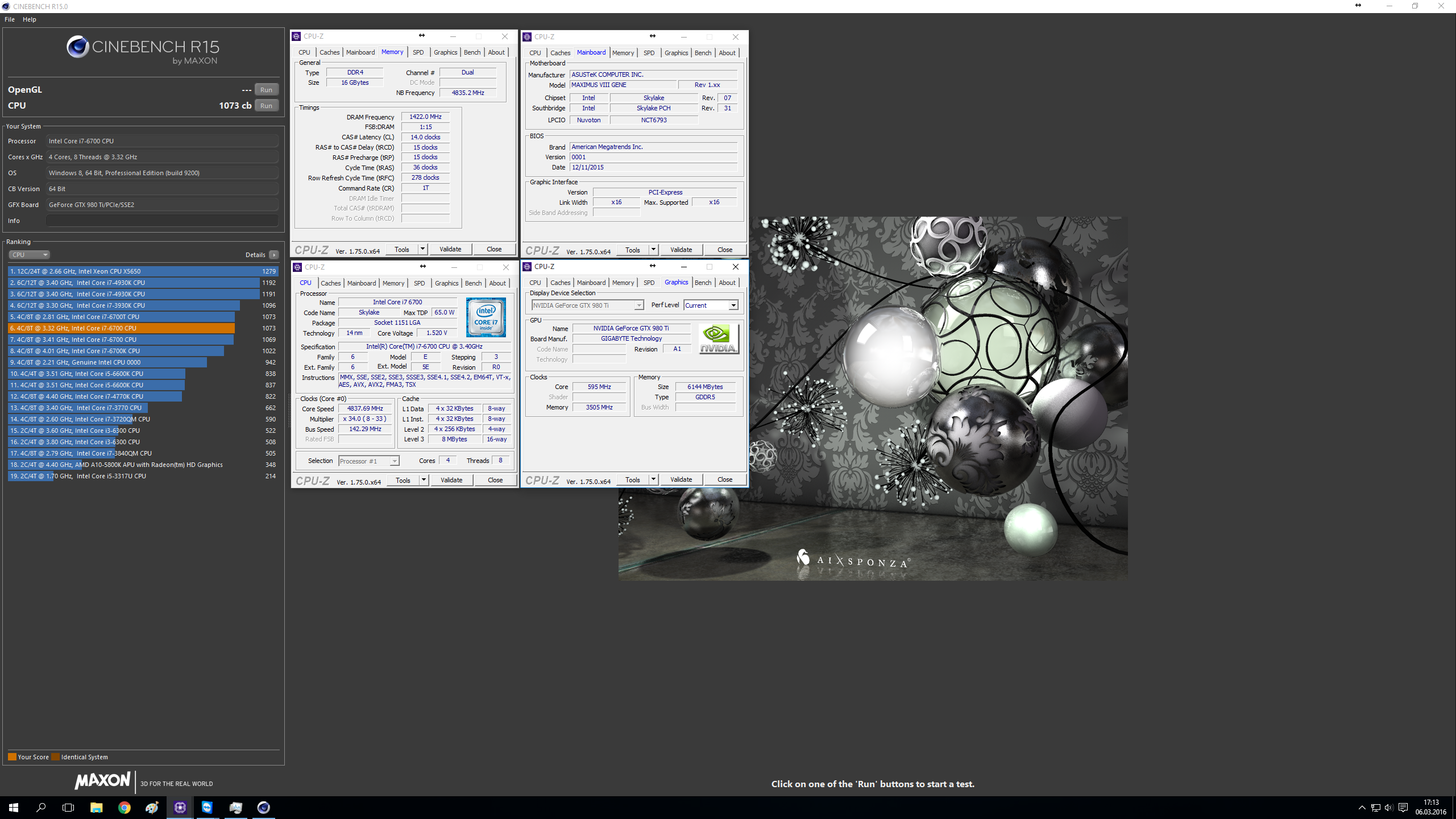
Task: Click the title bar icon of the Memory CPU-Z window
Action: pos(296,36)
